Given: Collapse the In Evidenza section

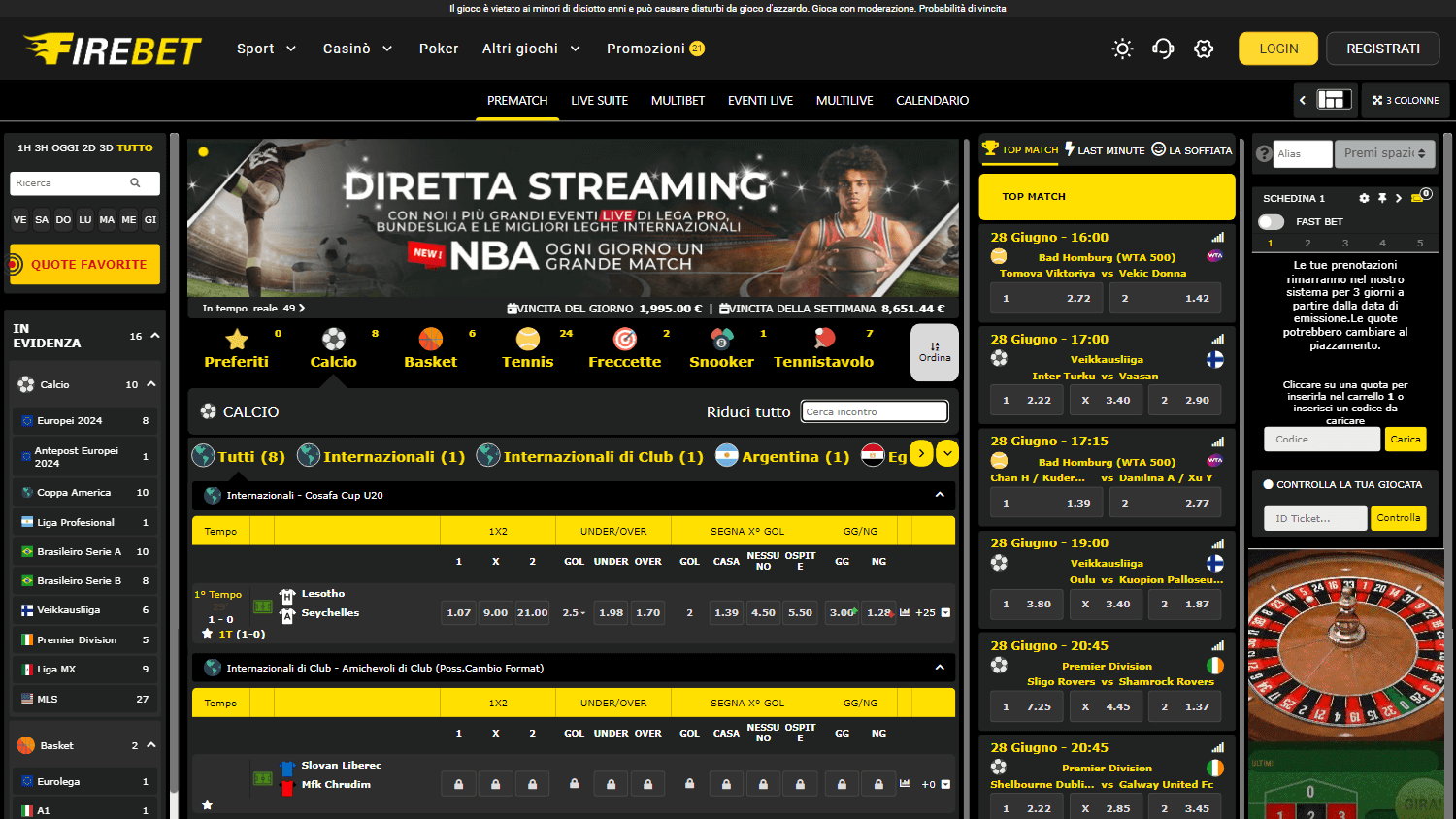Looking at the screenshot, I should click(x=154, y=336).
